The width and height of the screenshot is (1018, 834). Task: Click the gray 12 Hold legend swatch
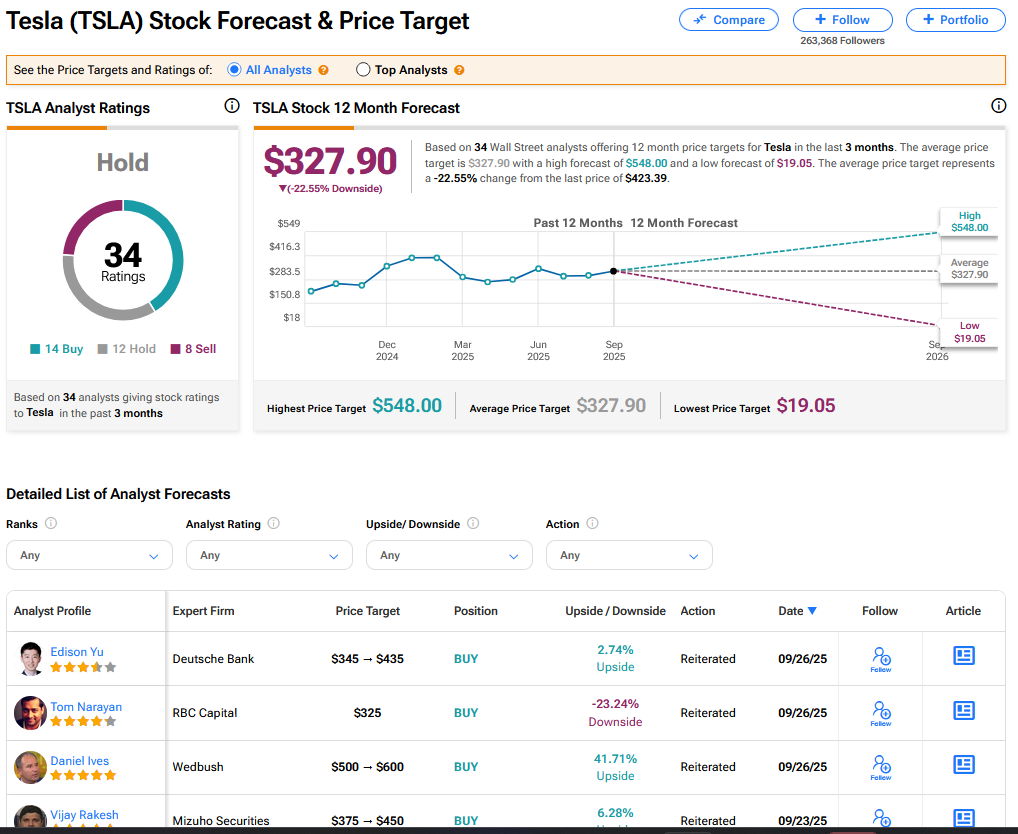click(x=102, y=349)
